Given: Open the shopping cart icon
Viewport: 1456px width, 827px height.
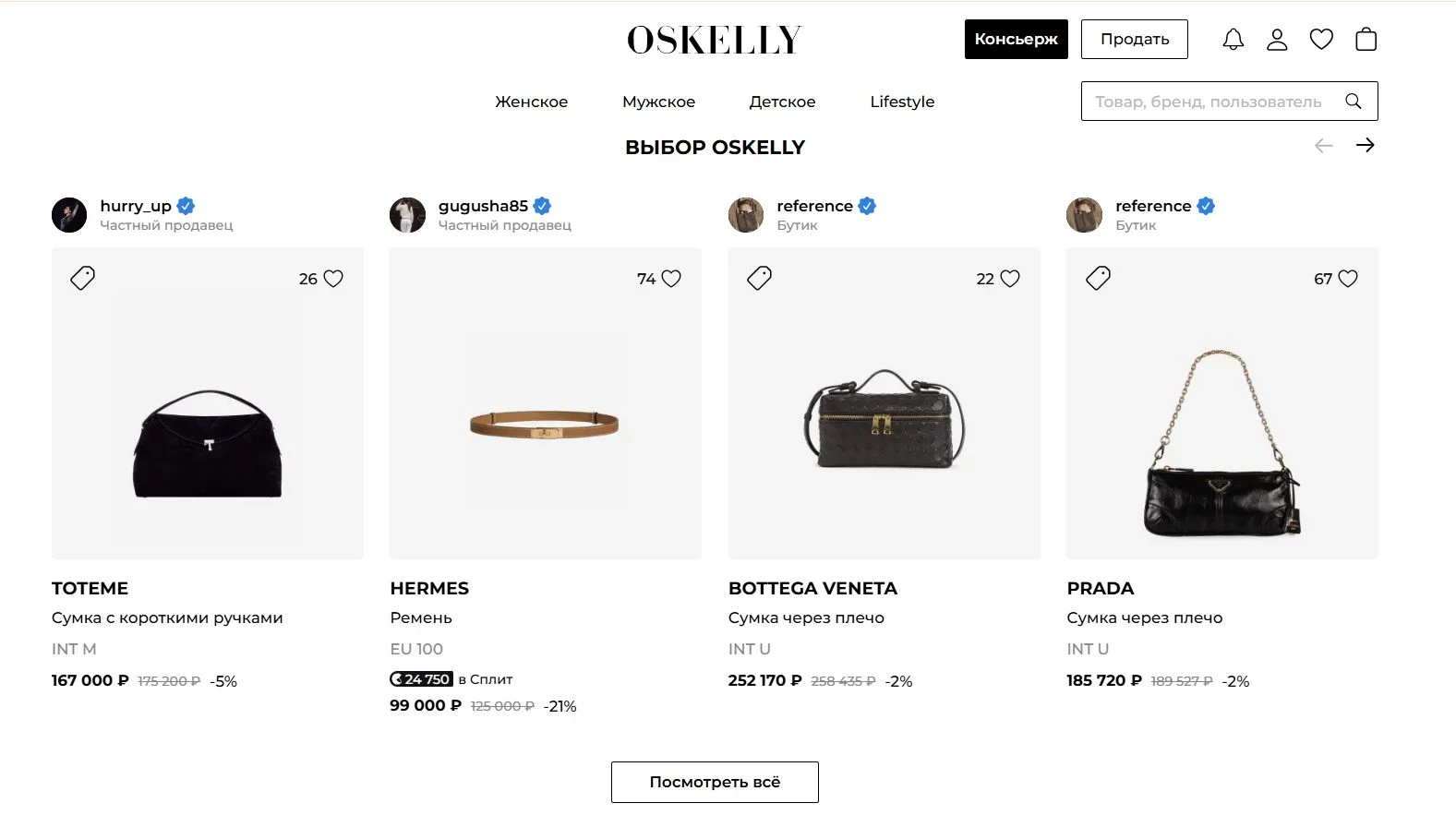Looking at the screenshot, I should [x=1365, y=39].
